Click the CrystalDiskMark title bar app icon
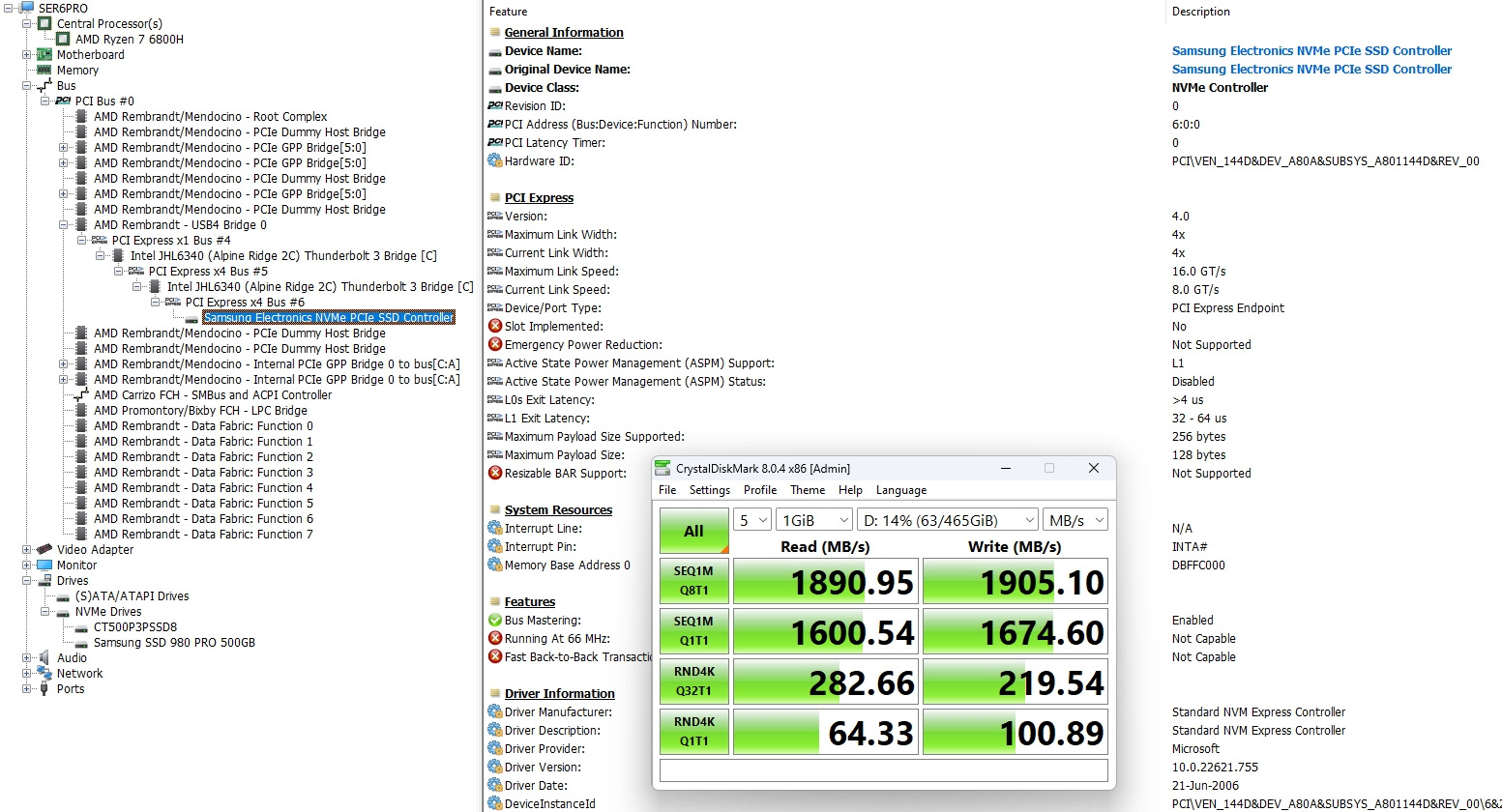Screen dimensions: 1502x812 pos(663,468)
